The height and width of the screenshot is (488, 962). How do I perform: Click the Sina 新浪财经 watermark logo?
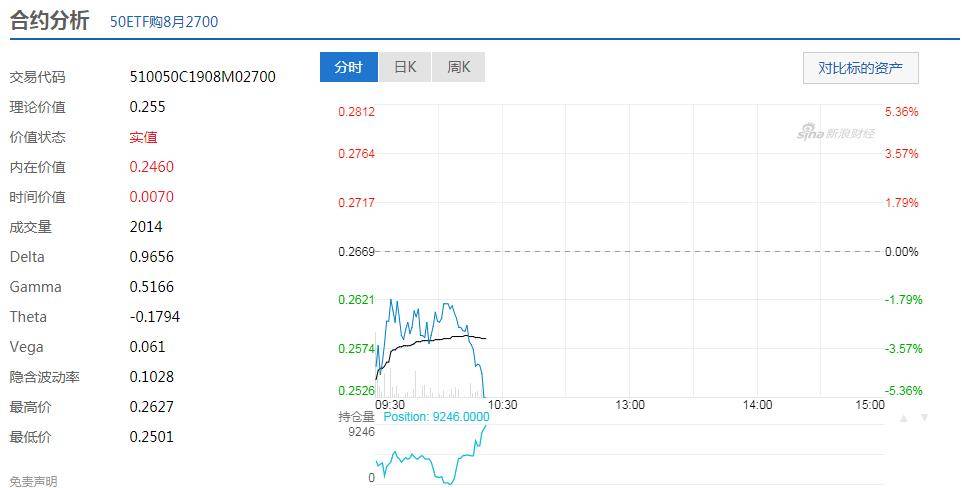tap(836, 133)
